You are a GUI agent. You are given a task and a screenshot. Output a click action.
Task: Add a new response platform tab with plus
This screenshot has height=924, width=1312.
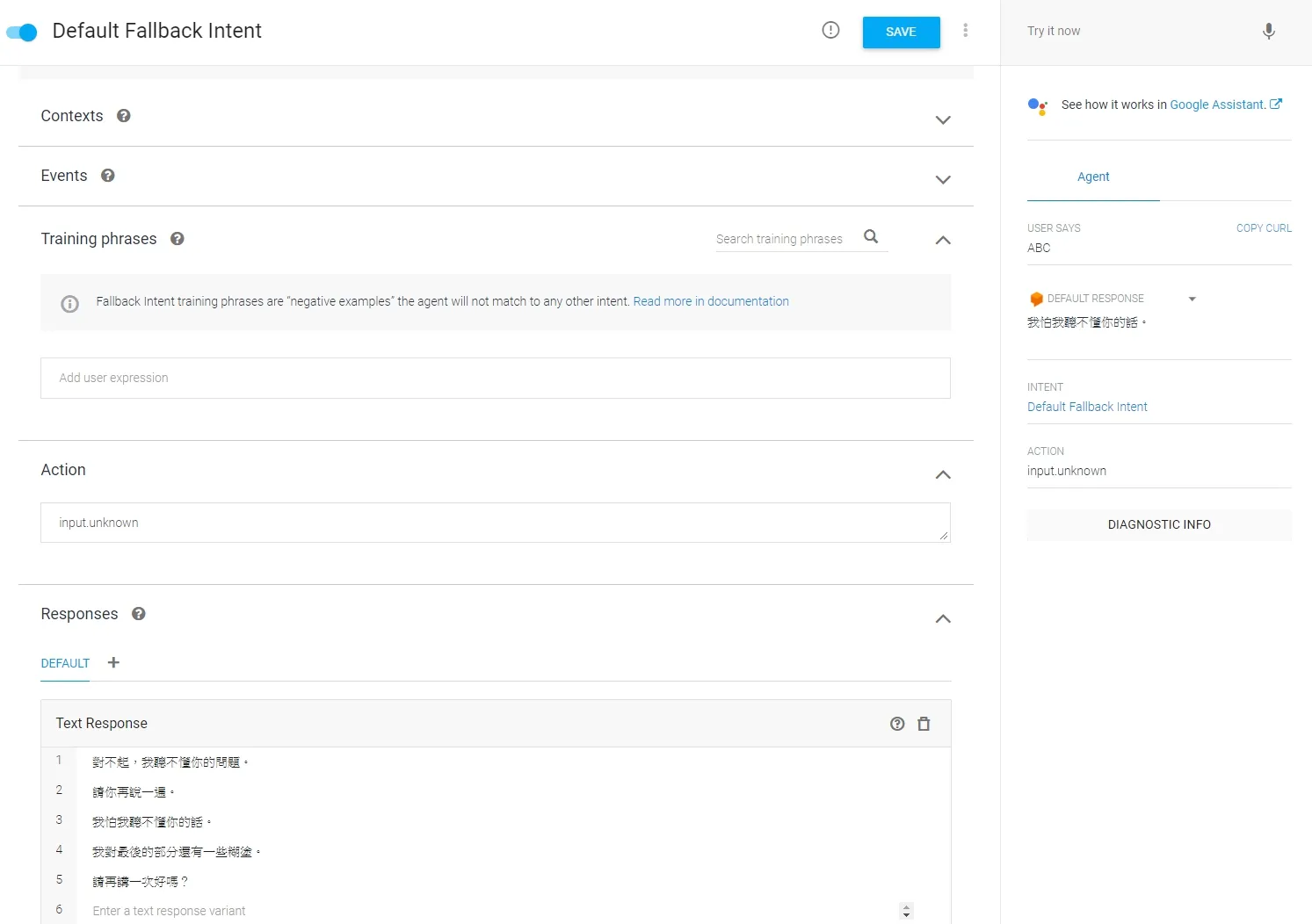pyautogui.click(x=113, y=662)
